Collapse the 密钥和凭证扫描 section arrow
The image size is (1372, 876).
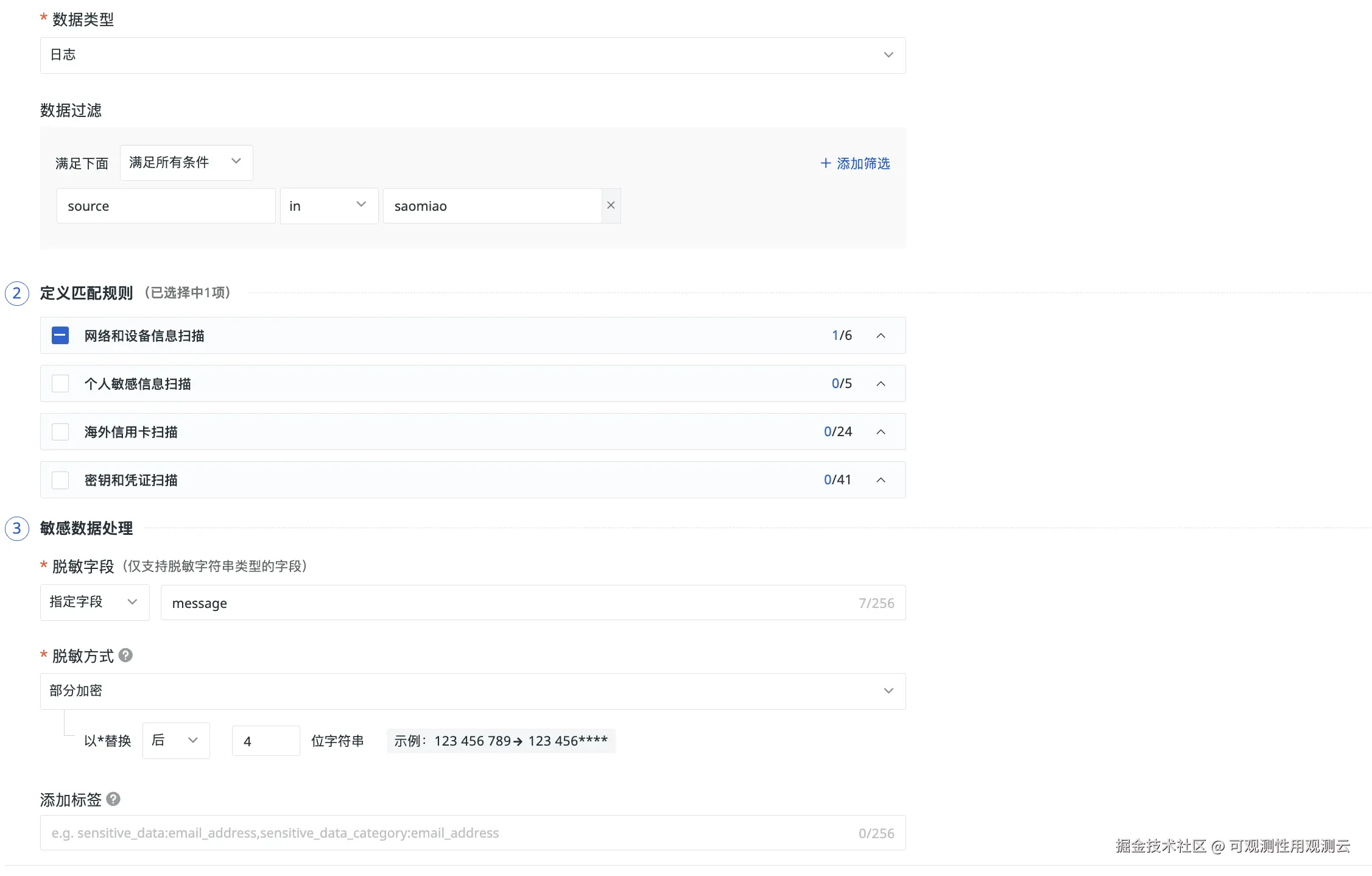881,480
